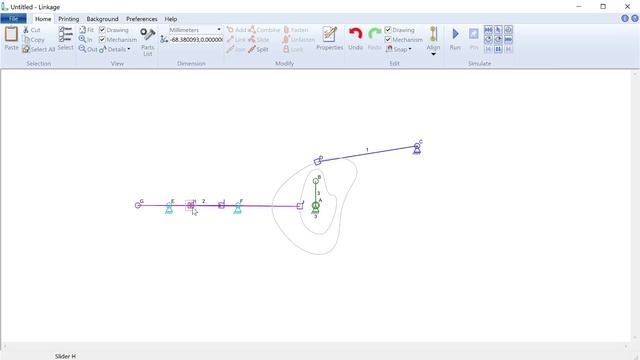This screenshot has width=640, height=360.
Task: Choose Select All in Selection group
Action: pyautogui.click(x=38, y=49)
